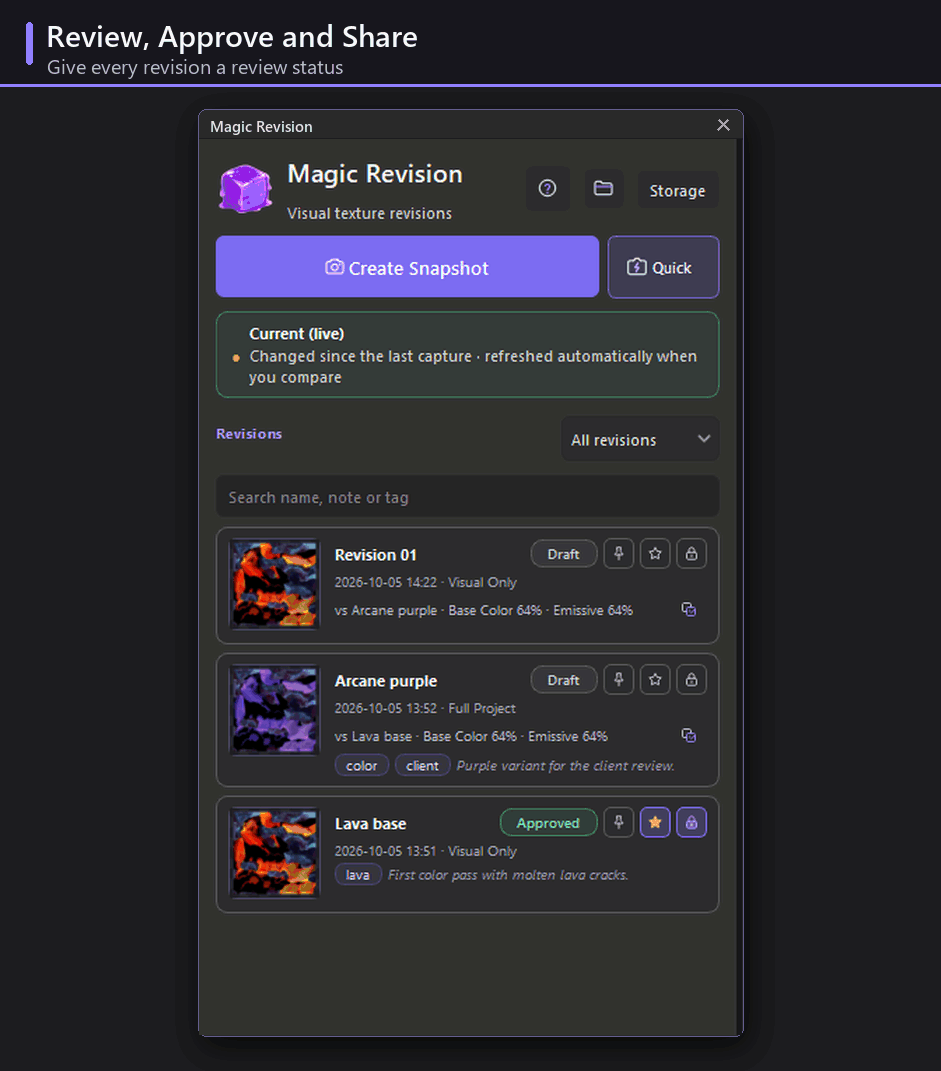Screen dimensions: 941x1071
Task: Click the '2026-10-05 14:22 · Visual Only' text
Action: point(425,583)
